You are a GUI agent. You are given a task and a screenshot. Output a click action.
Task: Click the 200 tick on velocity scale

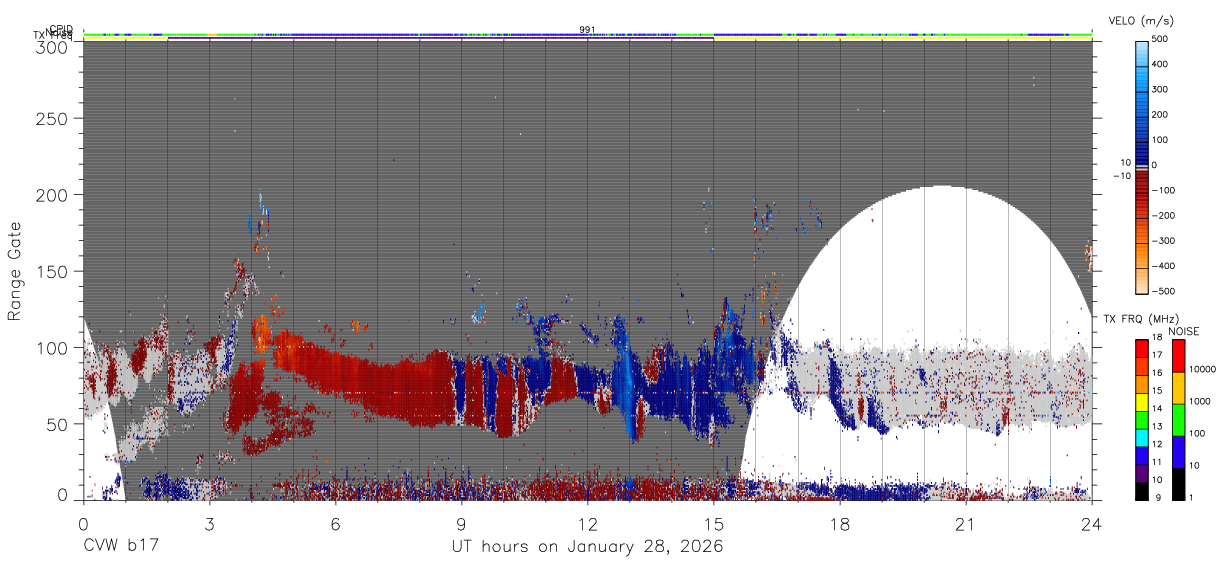pyautogui.click(x=1161, y=115)
